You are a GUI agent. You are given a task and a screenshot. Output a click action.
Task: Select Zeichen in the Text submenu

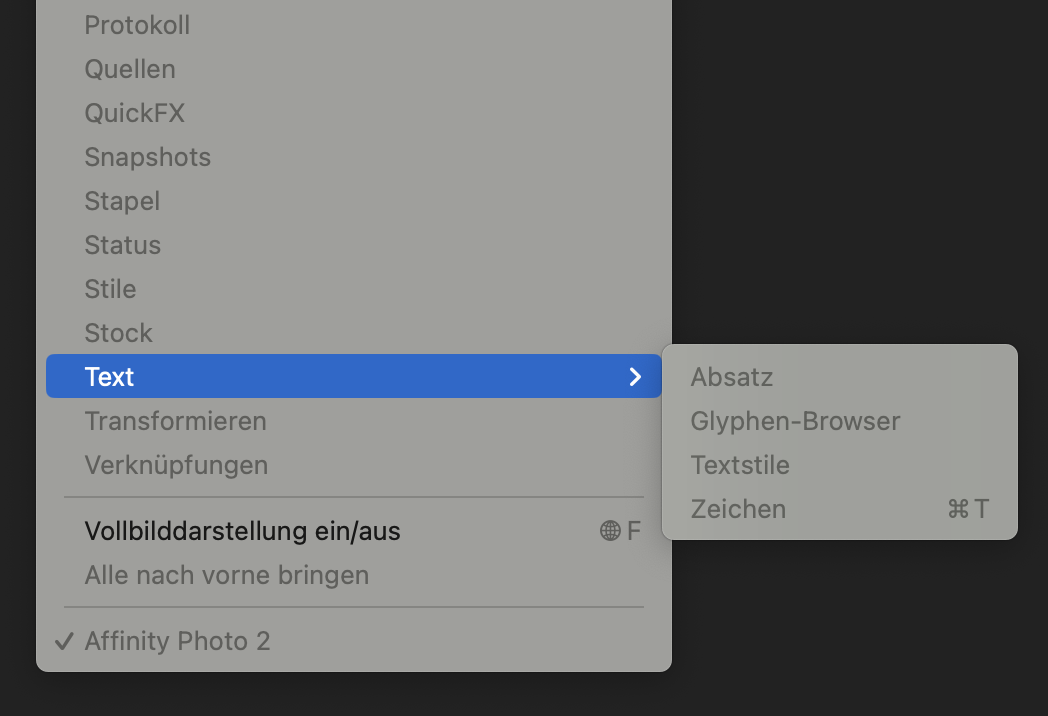[x=839, y=509]
